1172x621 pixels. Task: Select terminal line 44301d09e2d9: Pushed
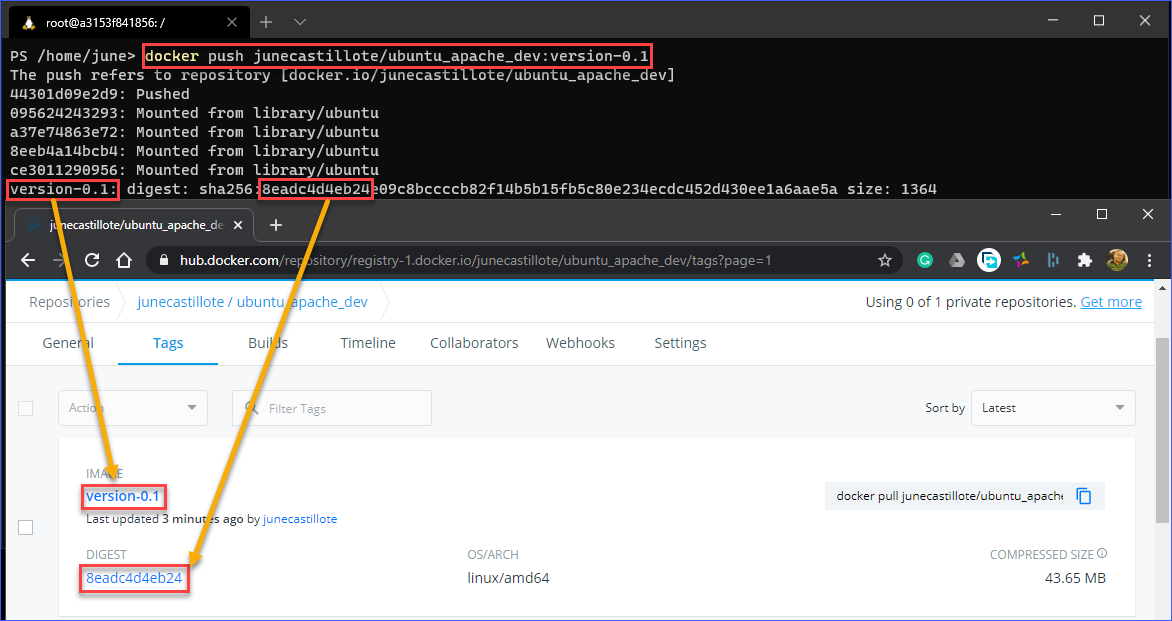[x=99, y=94]
